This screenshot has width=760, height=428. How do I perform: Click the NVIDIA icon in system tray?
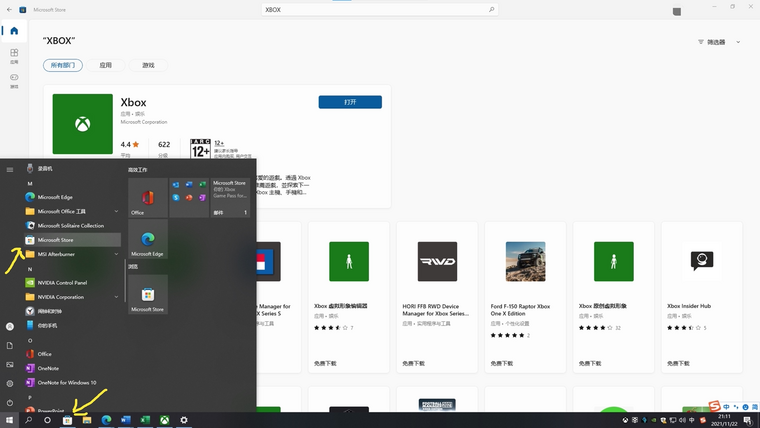654,420
